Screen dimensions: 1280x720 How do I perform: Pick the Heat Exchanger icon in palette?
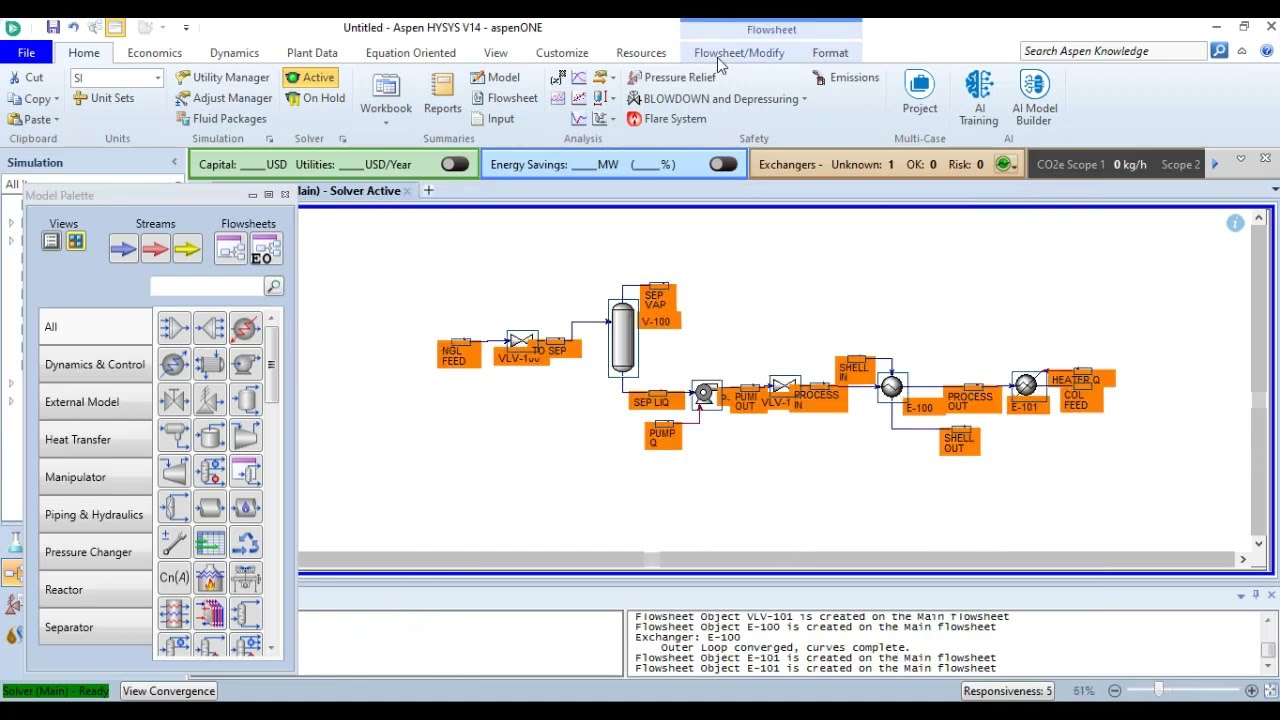coord(210,364)
